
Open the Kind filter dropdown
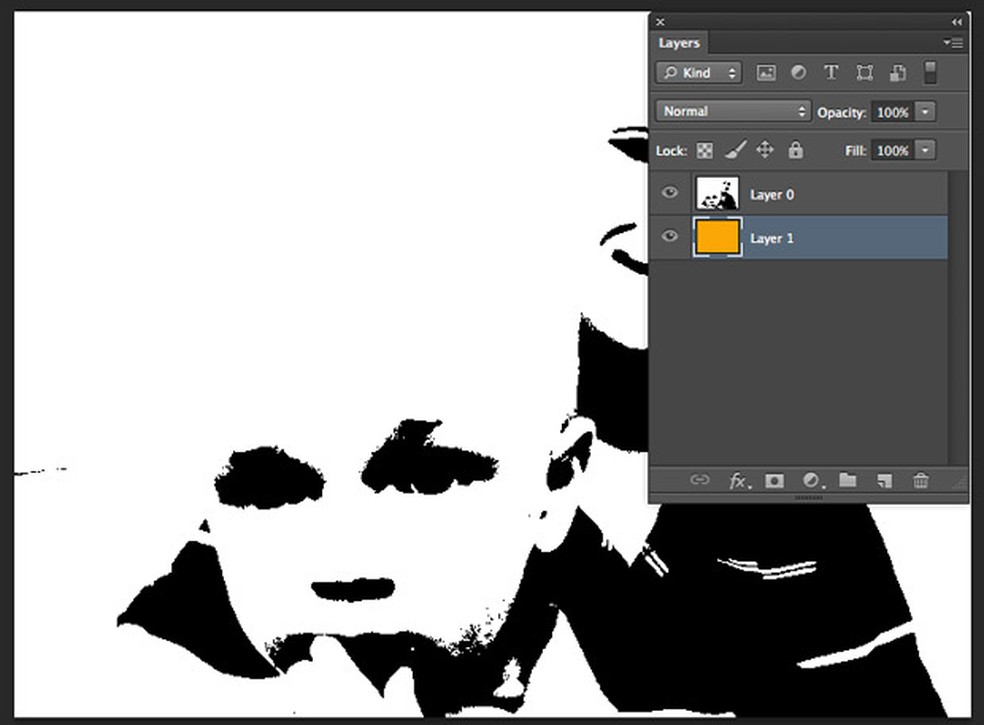click(698, 72)
